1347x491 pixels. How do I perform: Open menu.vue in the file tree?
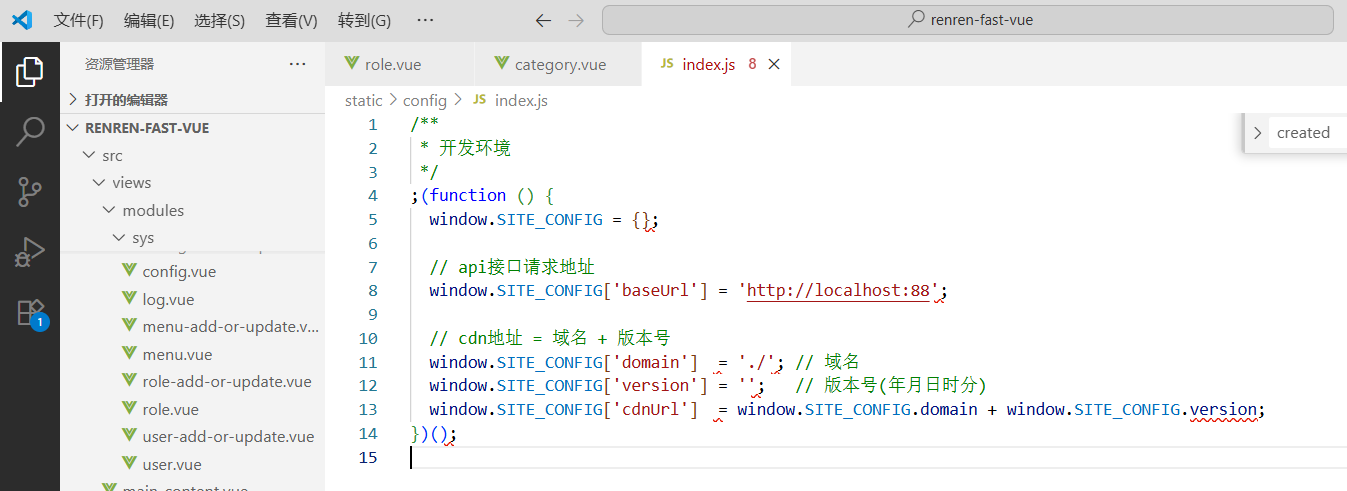pos(177,355)
